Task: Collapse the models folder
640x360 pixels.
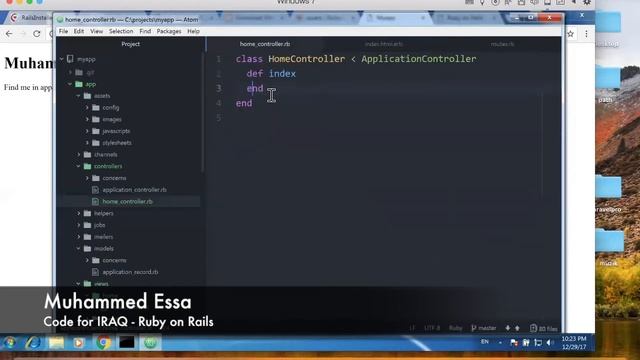Action: [78, 249]
